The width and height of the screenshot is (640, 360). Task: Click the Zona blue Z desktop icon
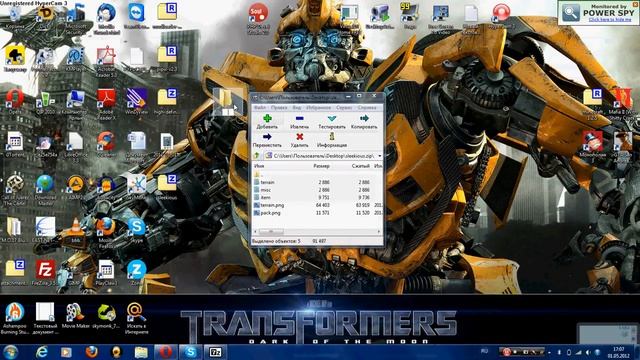136,273
